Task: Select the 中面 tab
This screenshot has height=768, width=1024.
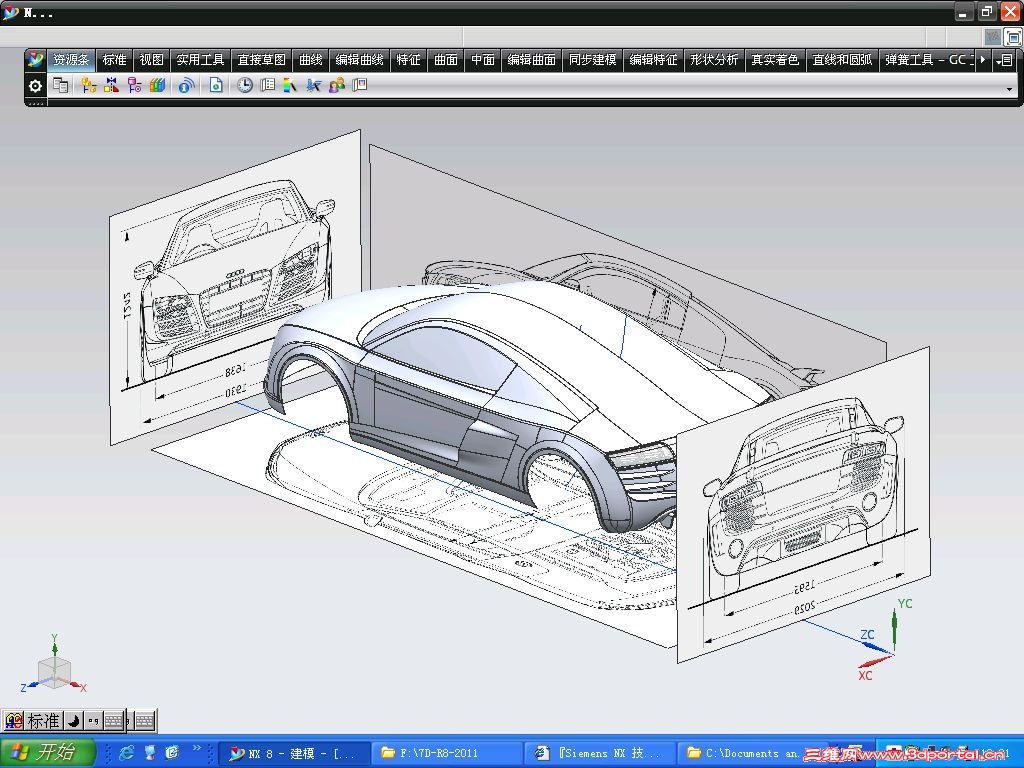Action: click(x=483, y=60)
